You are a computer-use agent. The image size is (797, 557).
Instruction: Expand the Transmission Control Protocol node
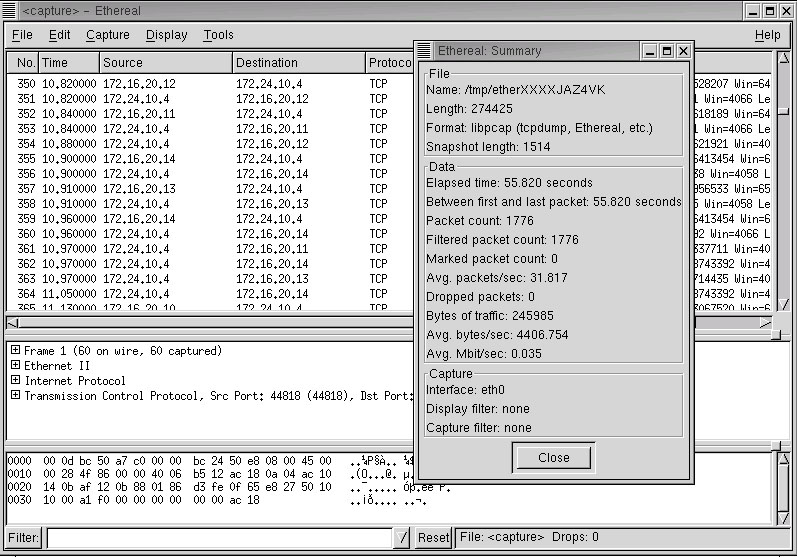point(16,395)
